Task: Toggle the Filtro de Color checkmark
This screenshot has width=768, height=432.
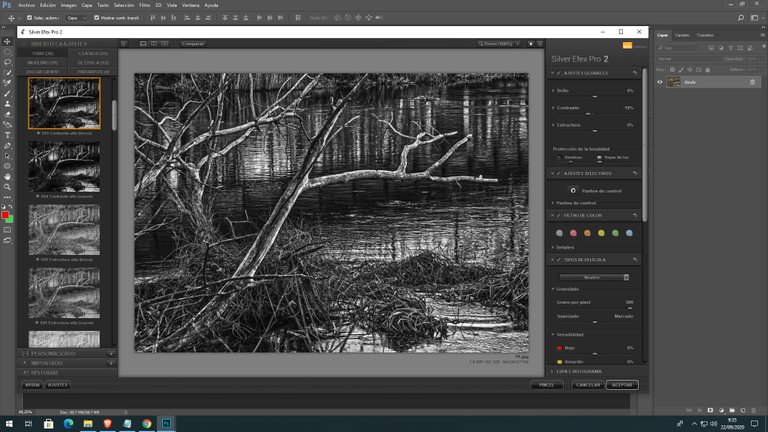Action: [x=559, y=216]
